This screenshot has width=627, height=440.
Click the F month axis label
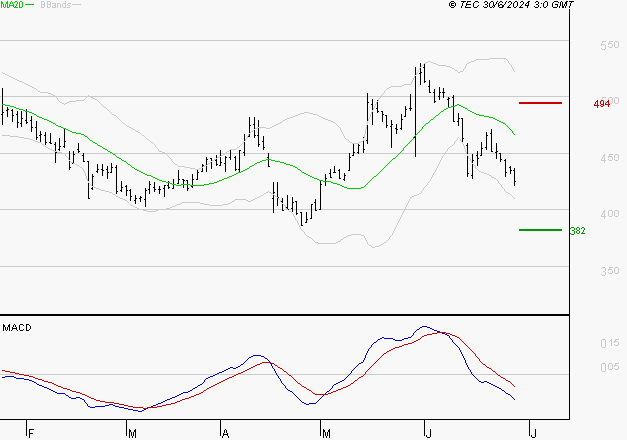pos(31,434)
